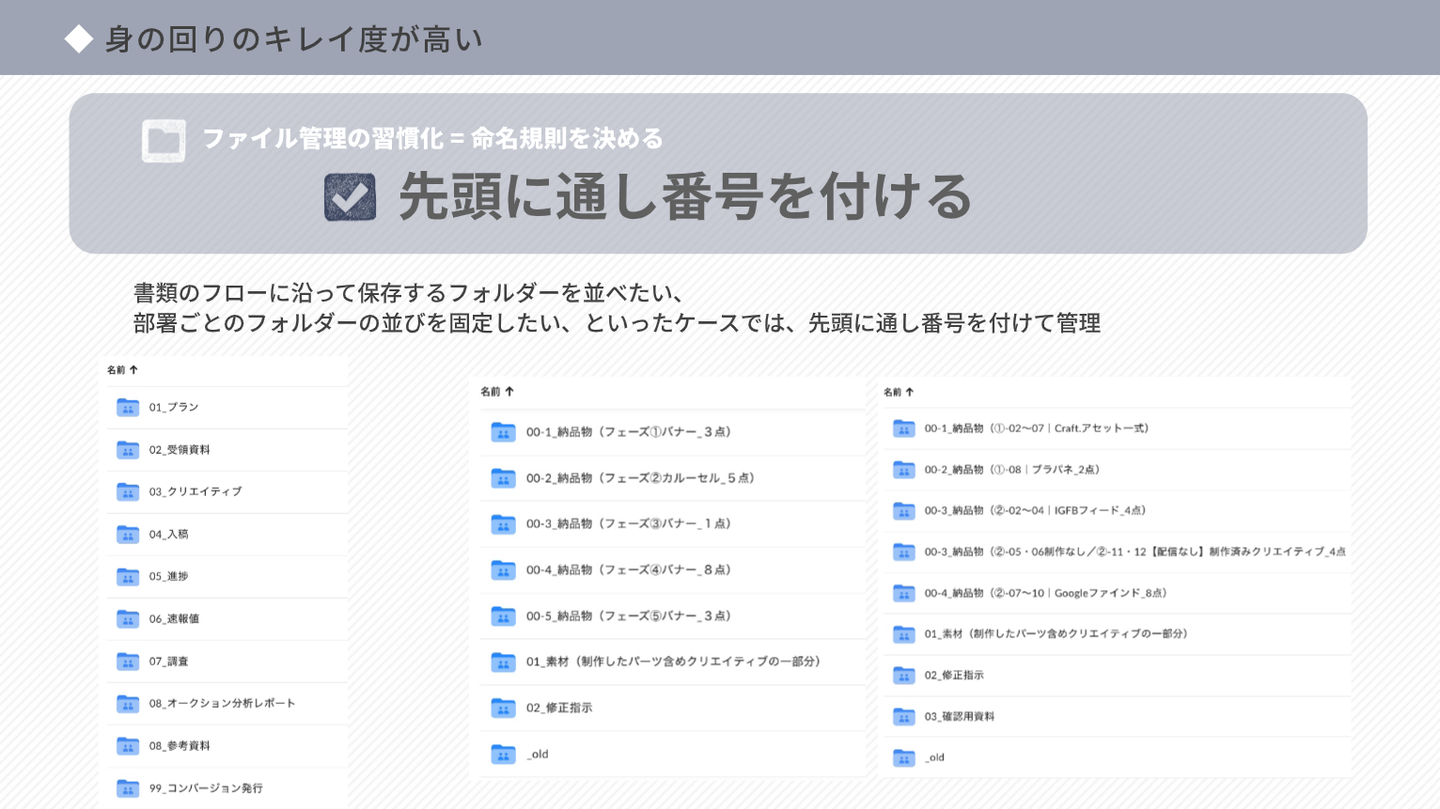Click folder icon for フェーズ⑤バナー_３点
The width and height of the screenshot is (1440, 809).
[x=503, y=616]
